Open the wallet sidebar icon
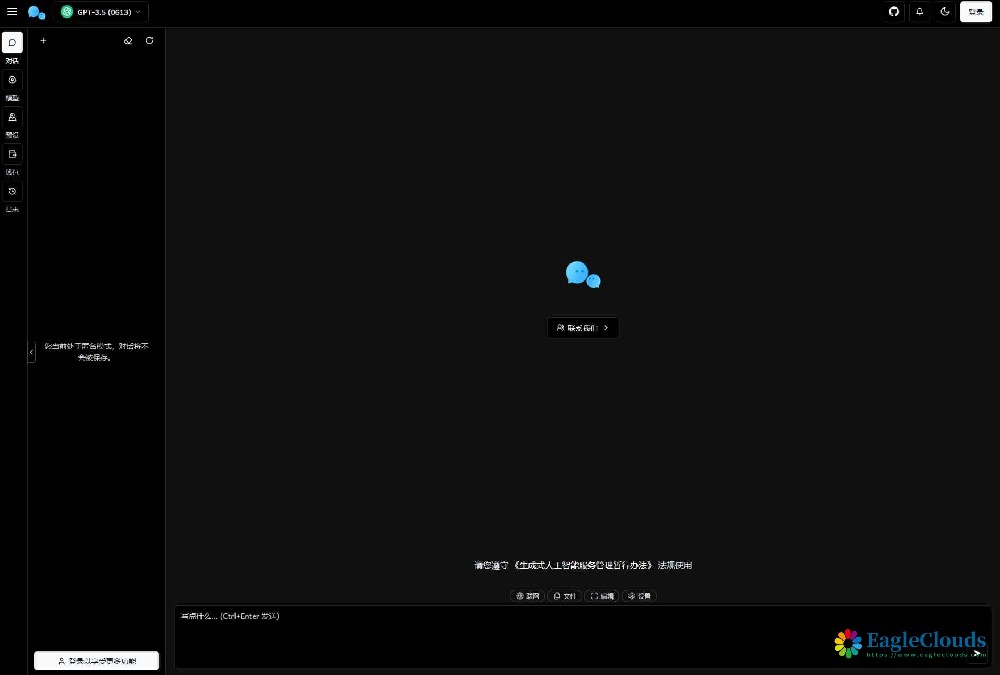 pyautogui.click(x=12, y=154)
